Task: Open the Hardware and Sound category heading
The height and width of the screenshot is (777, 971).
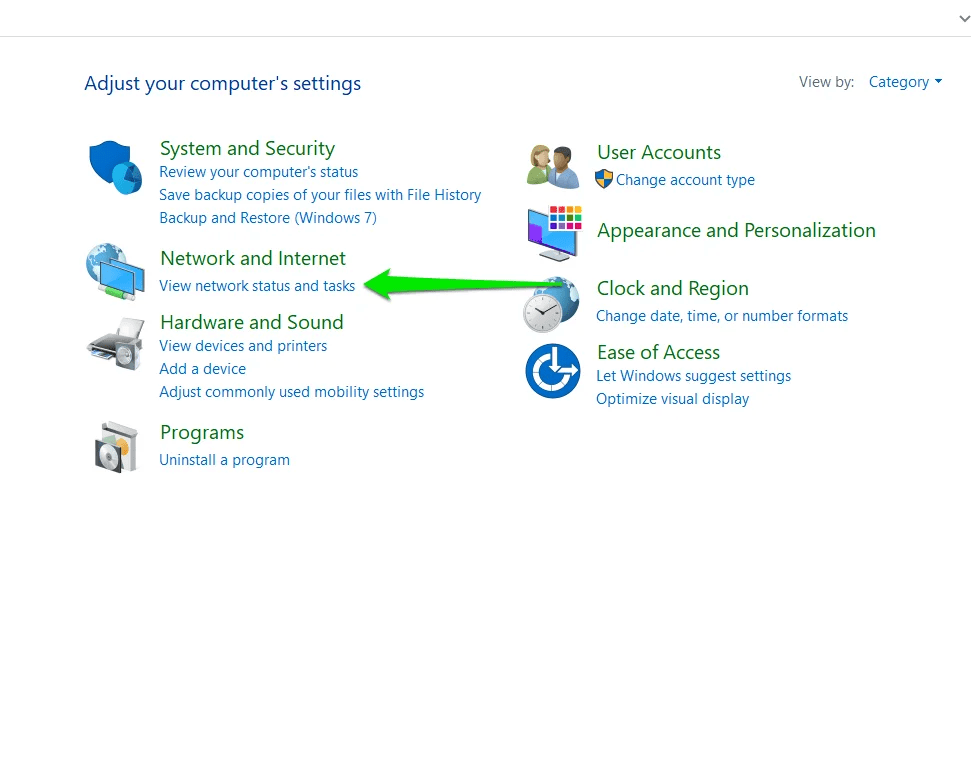Action: pyautogui.click(x=251, y=322)
